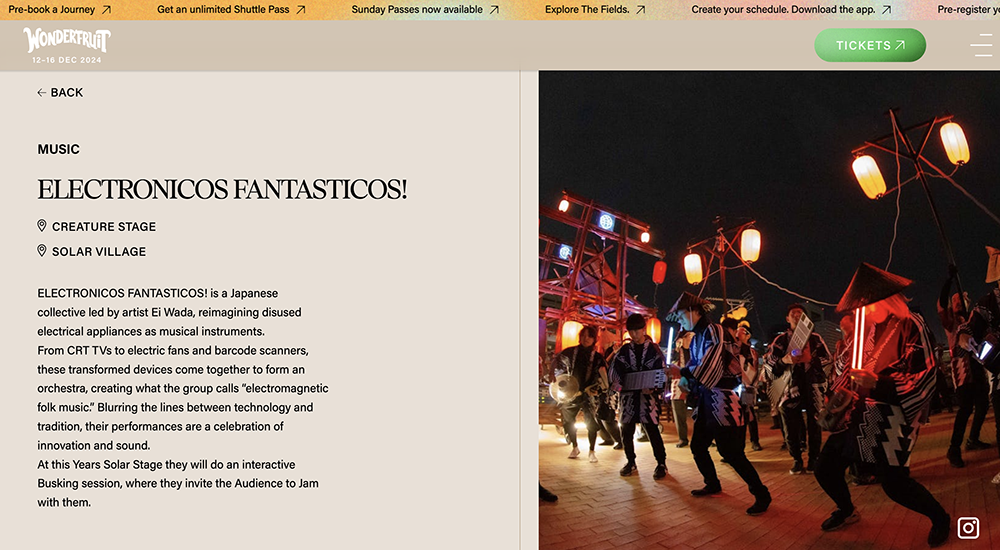Click the ELECTRONICOS FANTASTICOS! heading
1000x550 pixels.
click(x=222, y=190)
